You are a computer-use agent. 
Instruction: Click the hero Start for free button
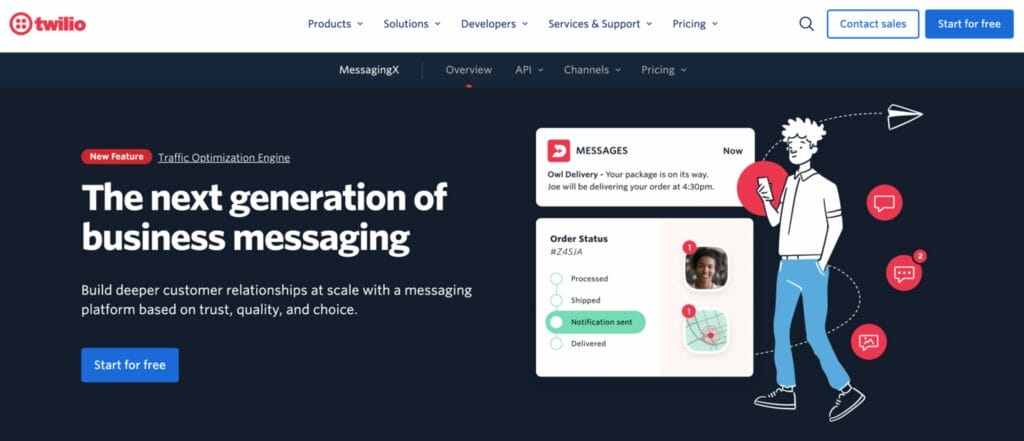(x=130, y=365)
